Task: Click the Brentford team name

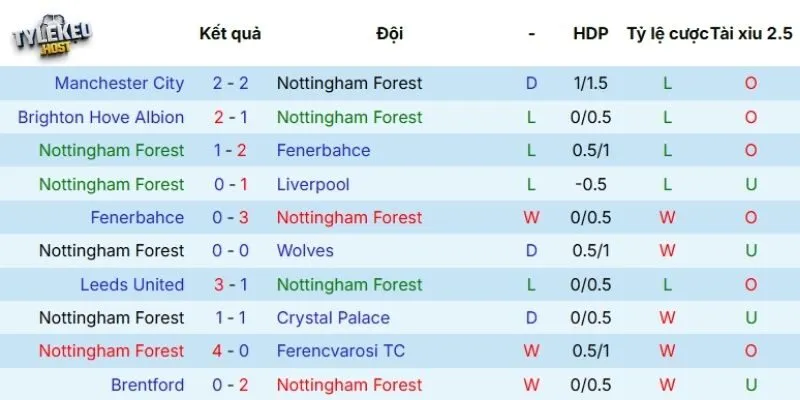Action: (x=147, y=384)
